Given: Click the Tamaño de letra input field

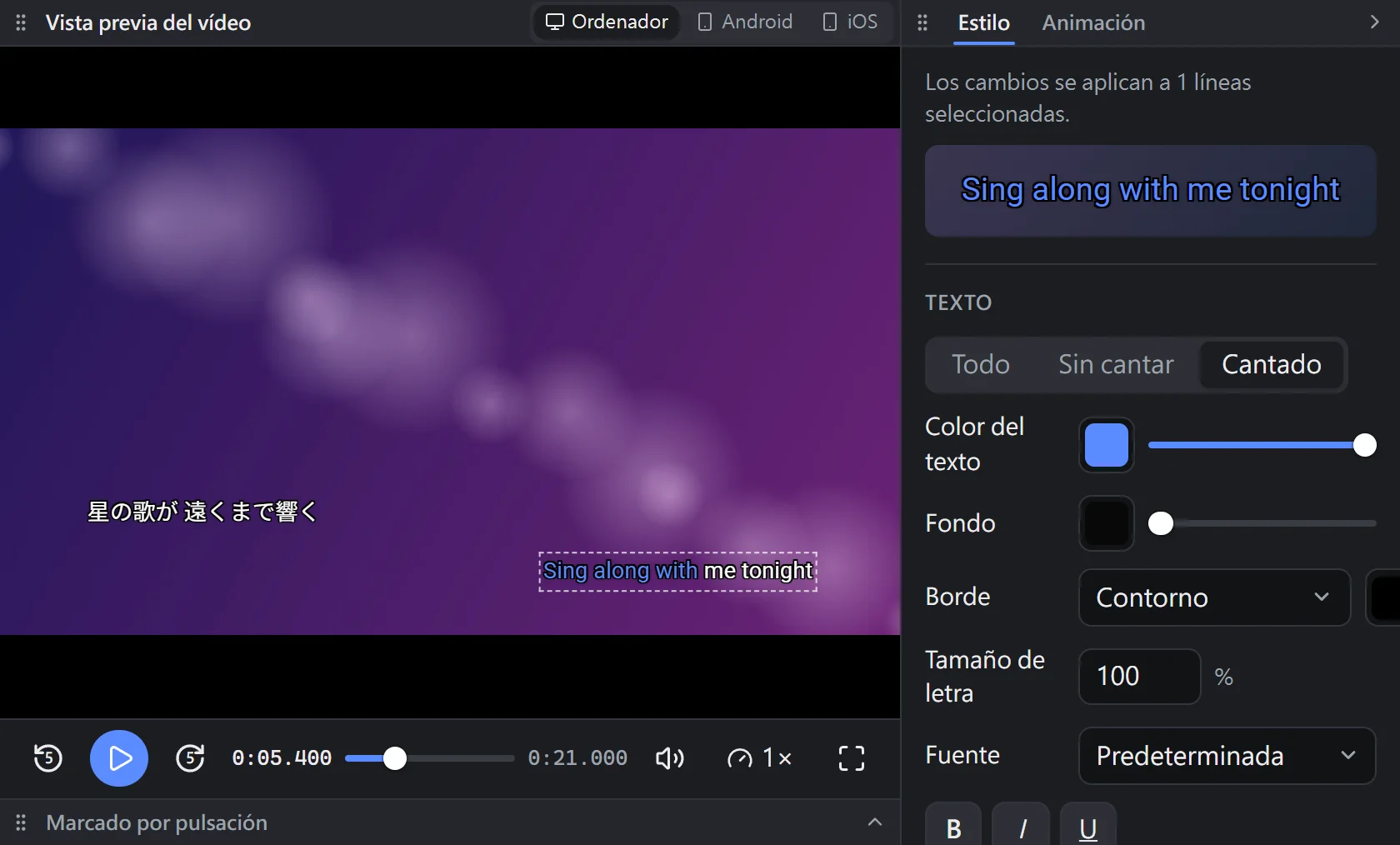Looking at the screenshot, I should pos(1139,677).
